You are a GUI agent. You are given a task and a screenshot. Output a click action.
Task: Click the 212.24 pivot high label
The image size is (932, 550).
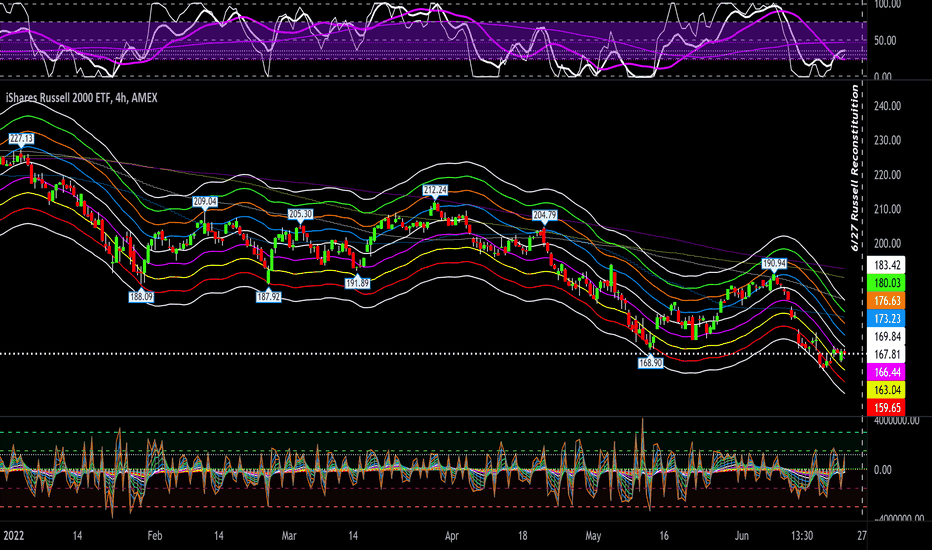pos(435,190)
